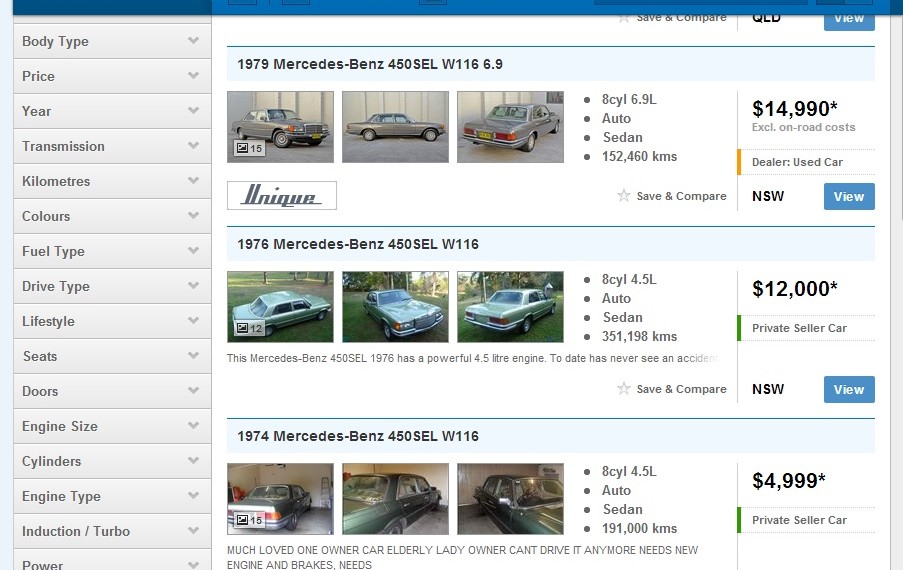Open the Induction / Turbo filter
Screen dimensions: 903x570
pyautogui.click(x=112, y=531)
